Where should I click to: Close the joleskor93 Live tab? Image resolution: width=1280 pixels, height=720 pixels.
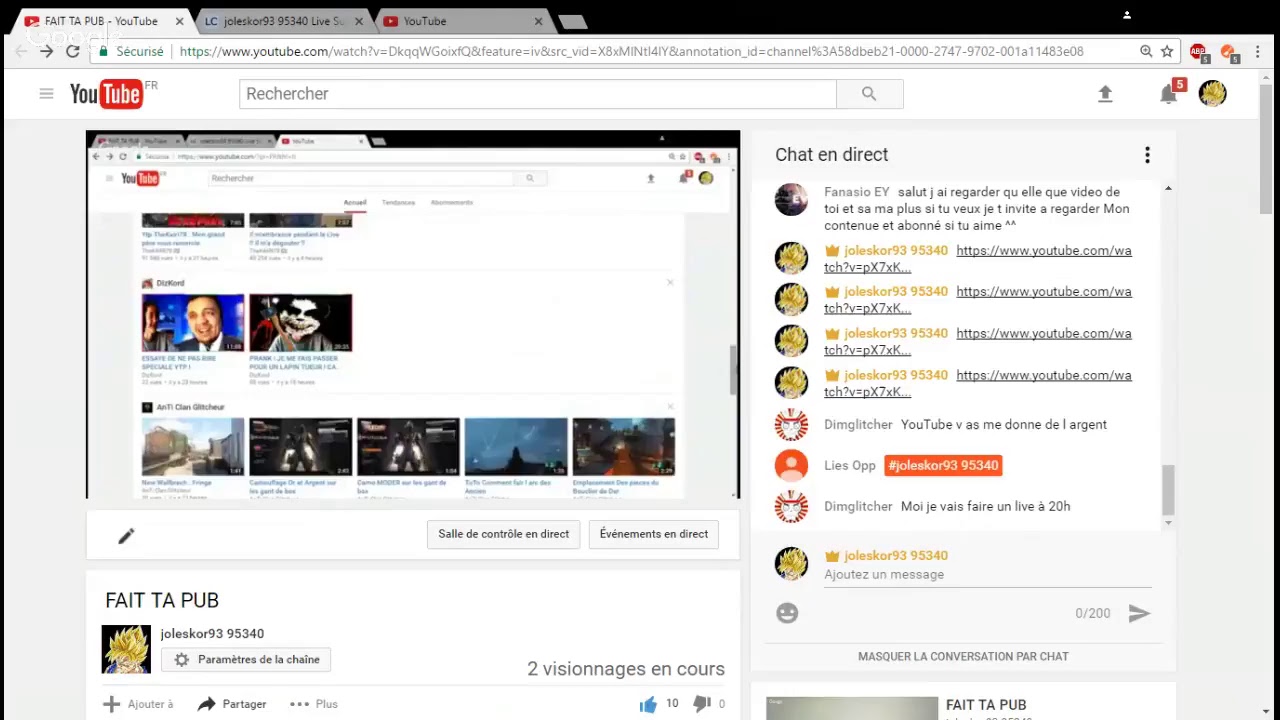point(359,21)
